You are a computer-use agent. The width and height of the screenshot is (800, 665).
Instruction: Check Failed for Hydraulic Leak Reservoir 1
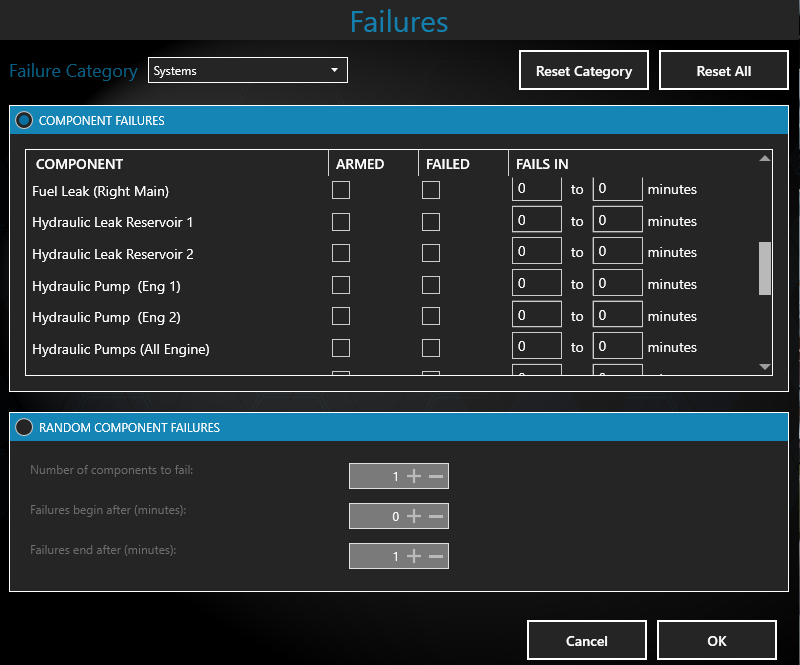[431, 222]
